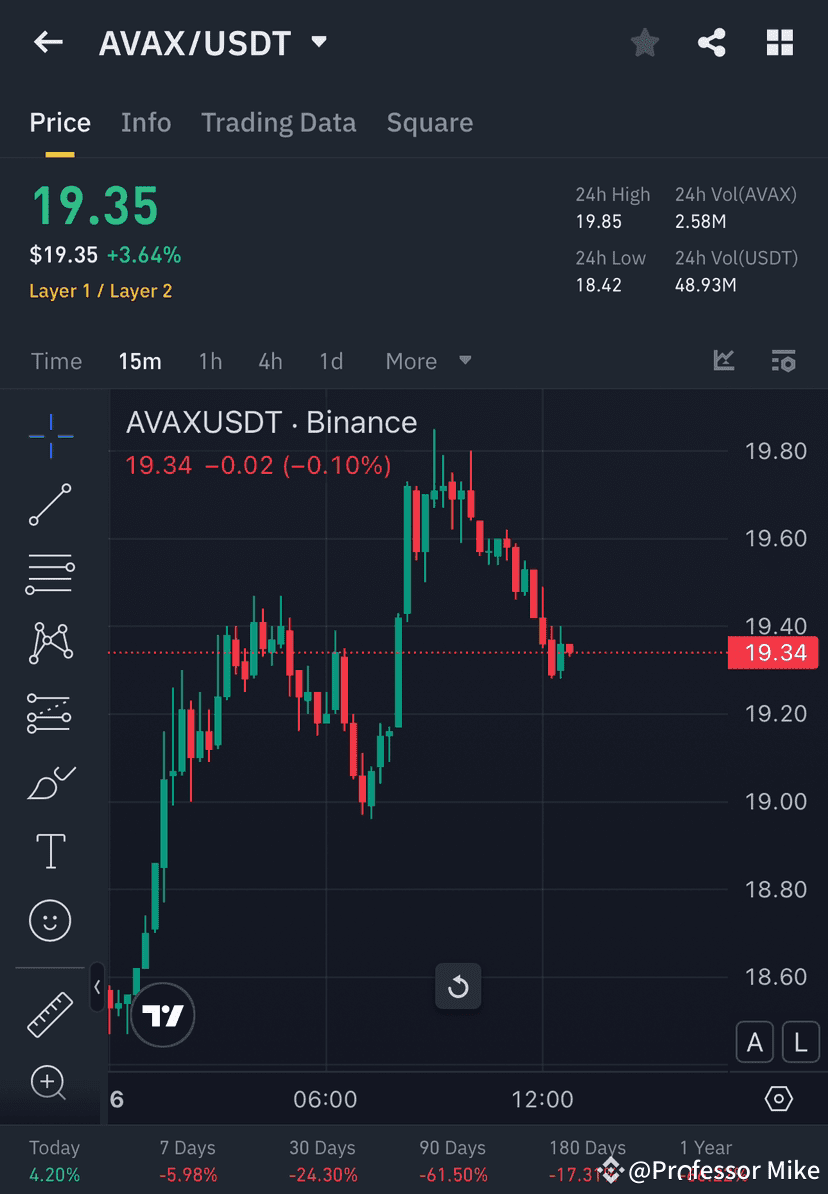Select the measure ruler tool
The height and width of the screenshot is (1194, 828).
click(x=50, y=1014)
